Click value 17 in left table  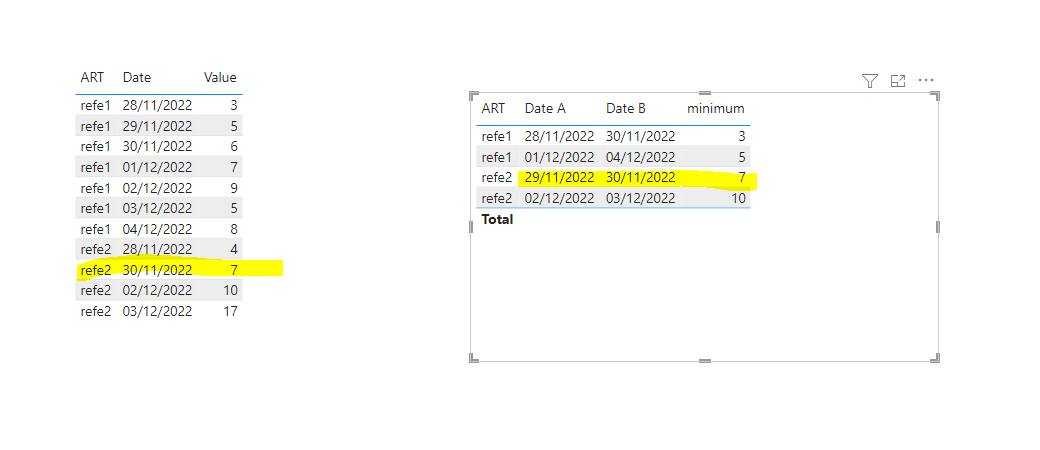(x=230, y=311)
